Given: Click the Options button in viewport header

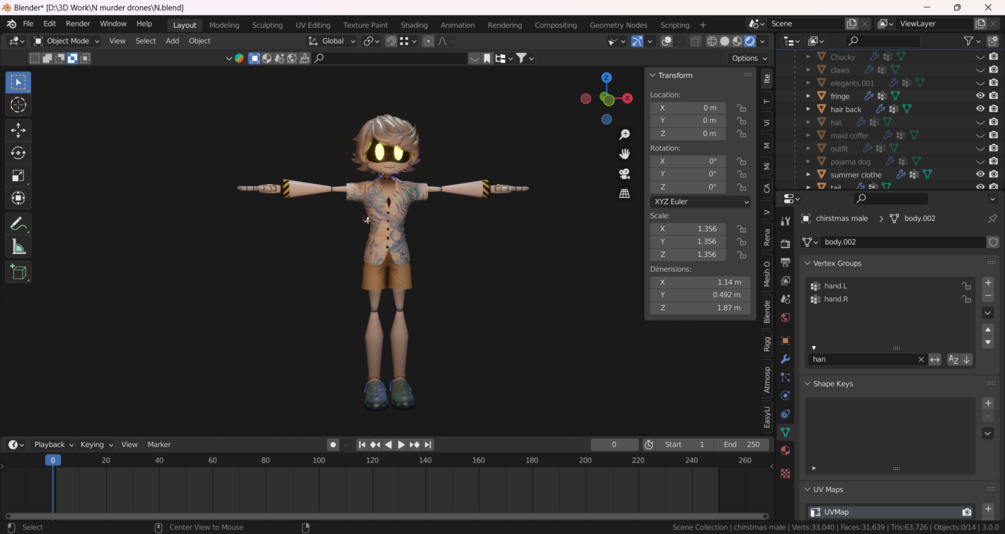Looking at the screenshot, I should (x=749, y=58).
